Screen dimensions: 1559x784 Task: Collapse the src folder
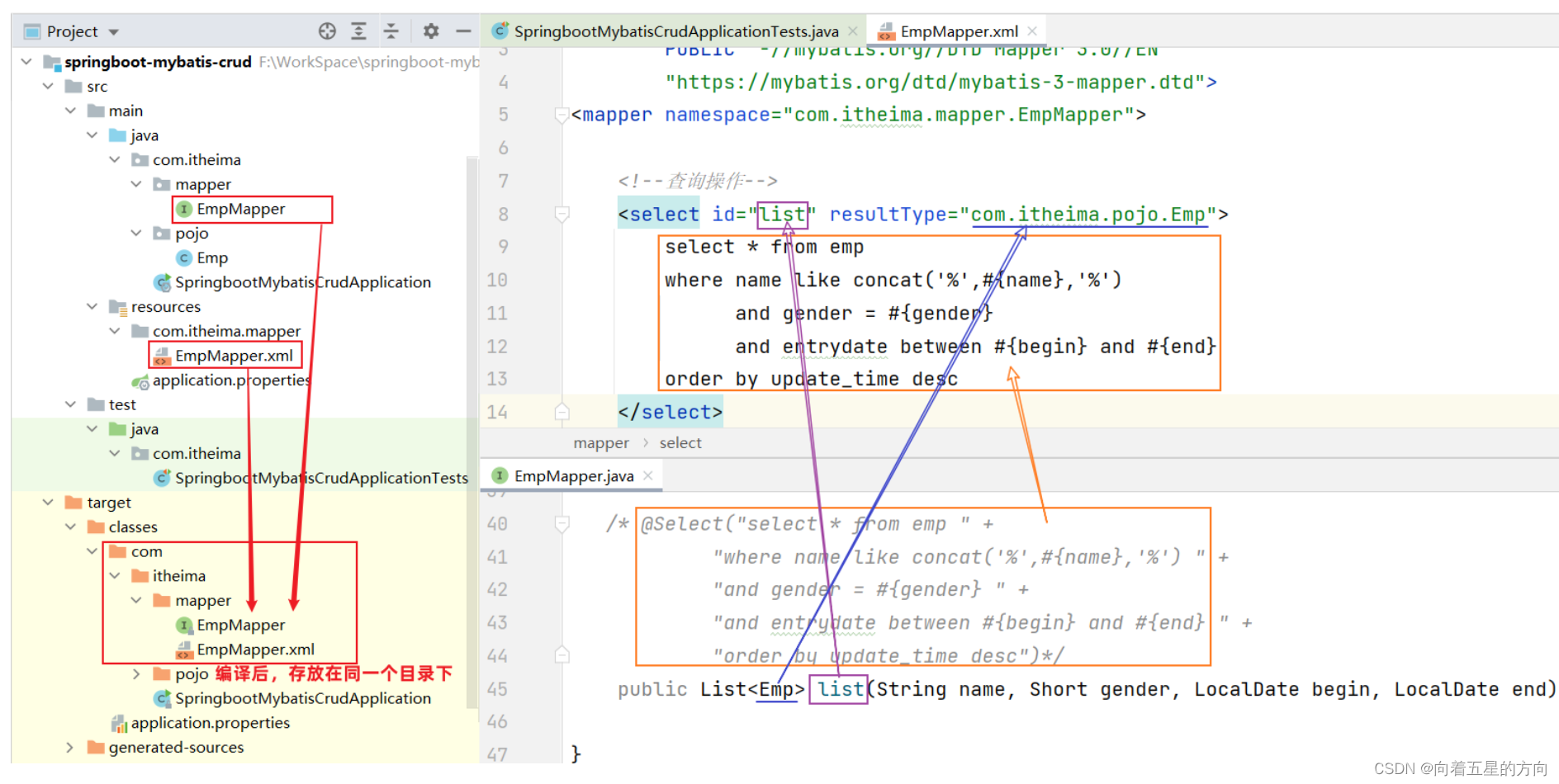coord(48,86)
